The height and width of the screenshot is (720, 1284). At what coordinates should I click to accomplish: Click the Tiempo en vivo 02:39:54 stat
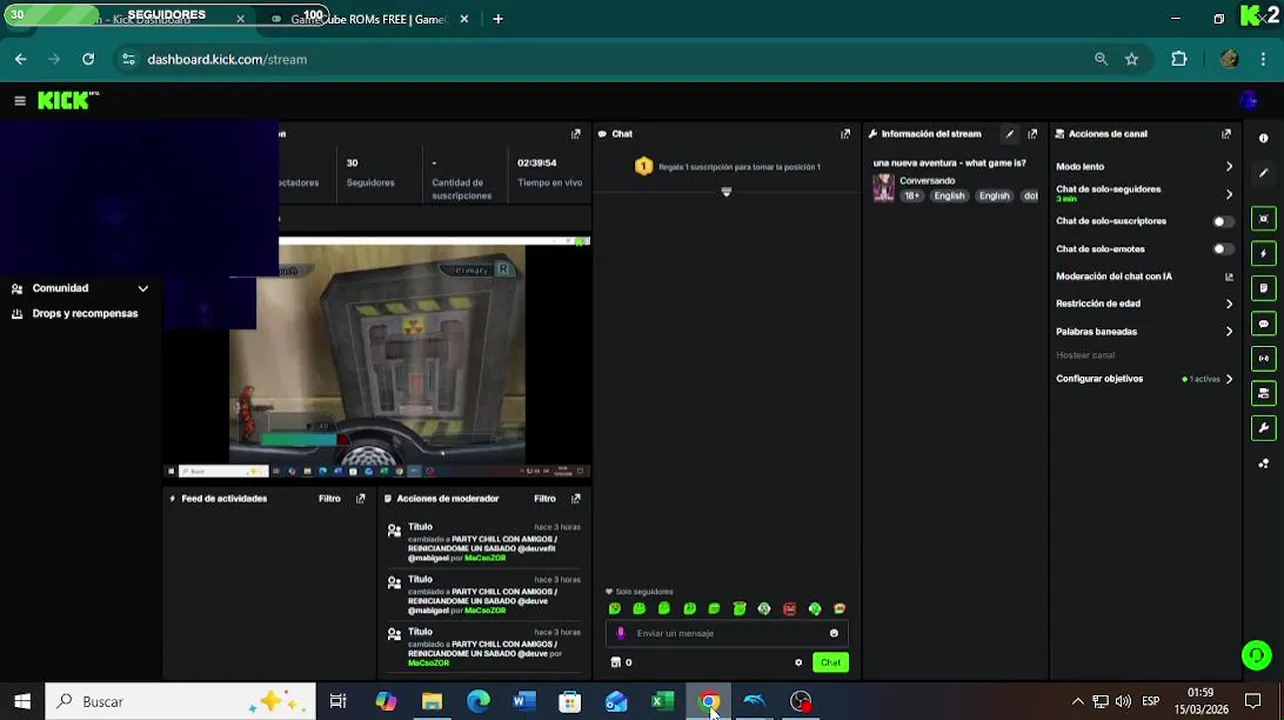pyautogui.click(x=549, y=172)
